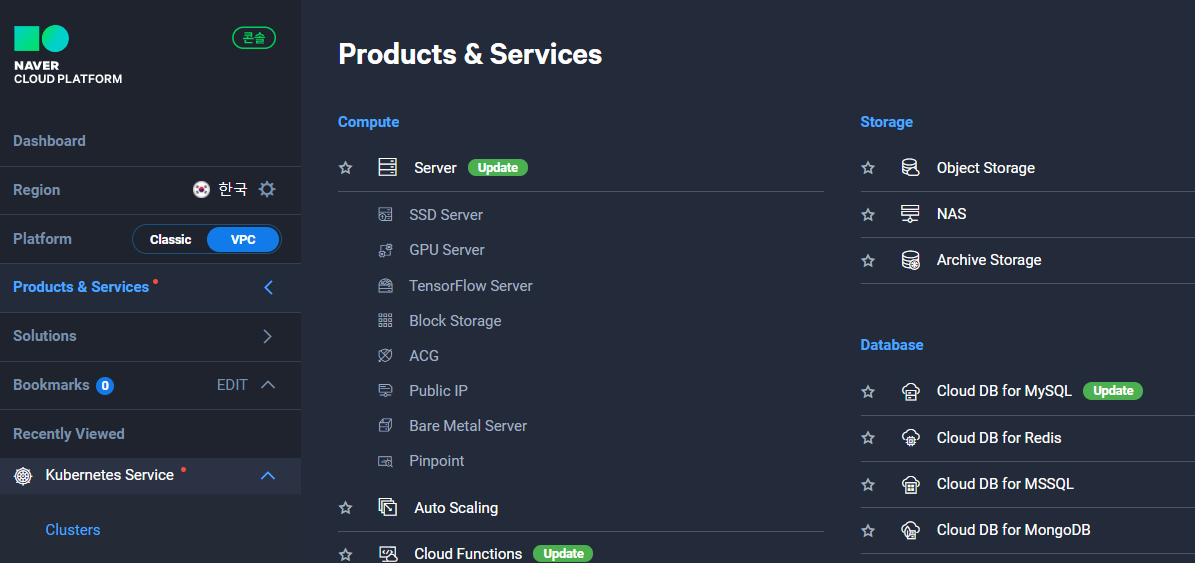The image size is (1195, 563).
Task: Click the Bookmarks EDIT button
Action: click(x=232, y=385)
